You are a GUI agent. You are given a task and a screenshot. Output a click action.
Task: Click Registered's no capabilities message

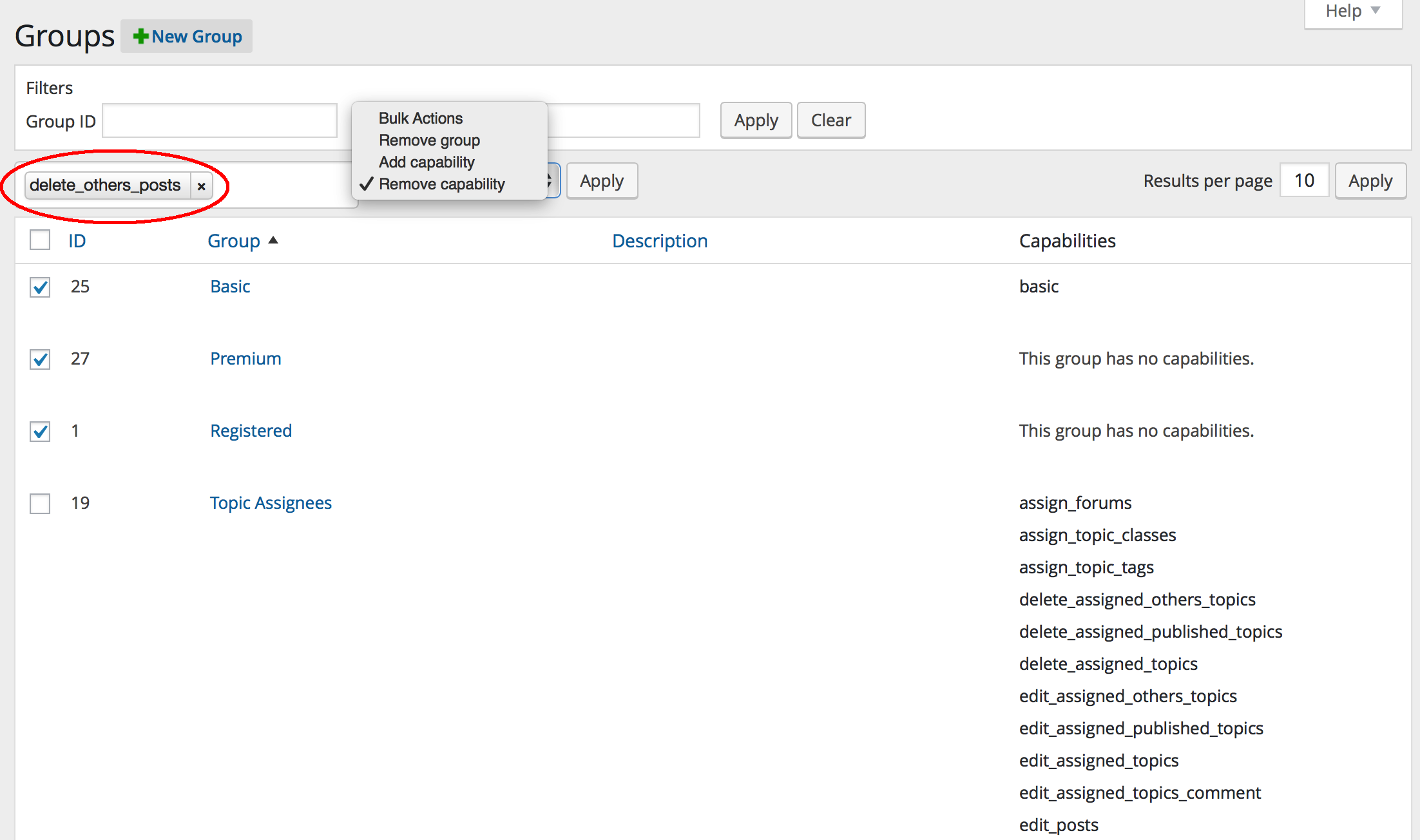coord(1137,431)
